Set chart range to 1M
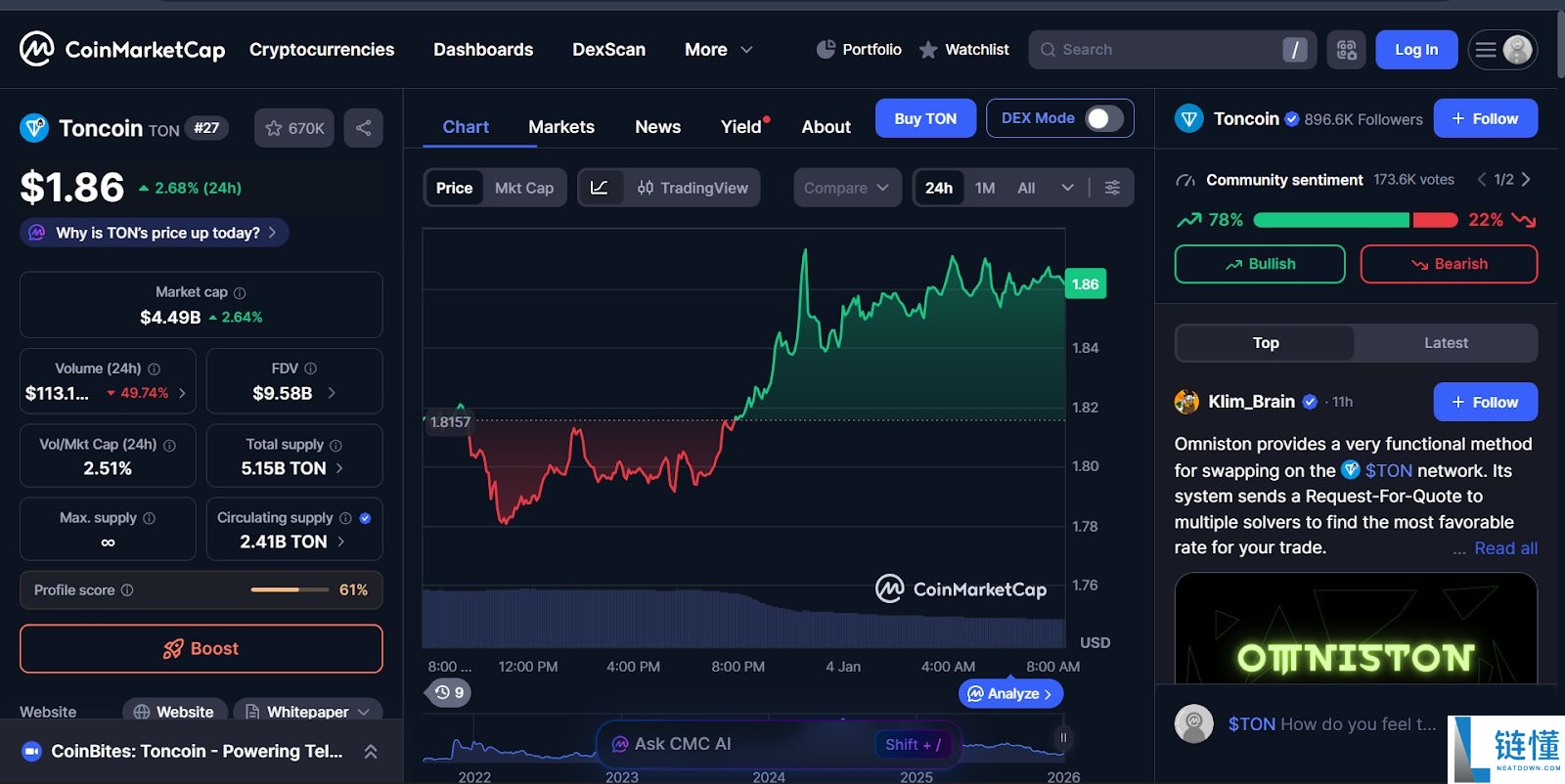The image size is (1565, 784). 985,188
